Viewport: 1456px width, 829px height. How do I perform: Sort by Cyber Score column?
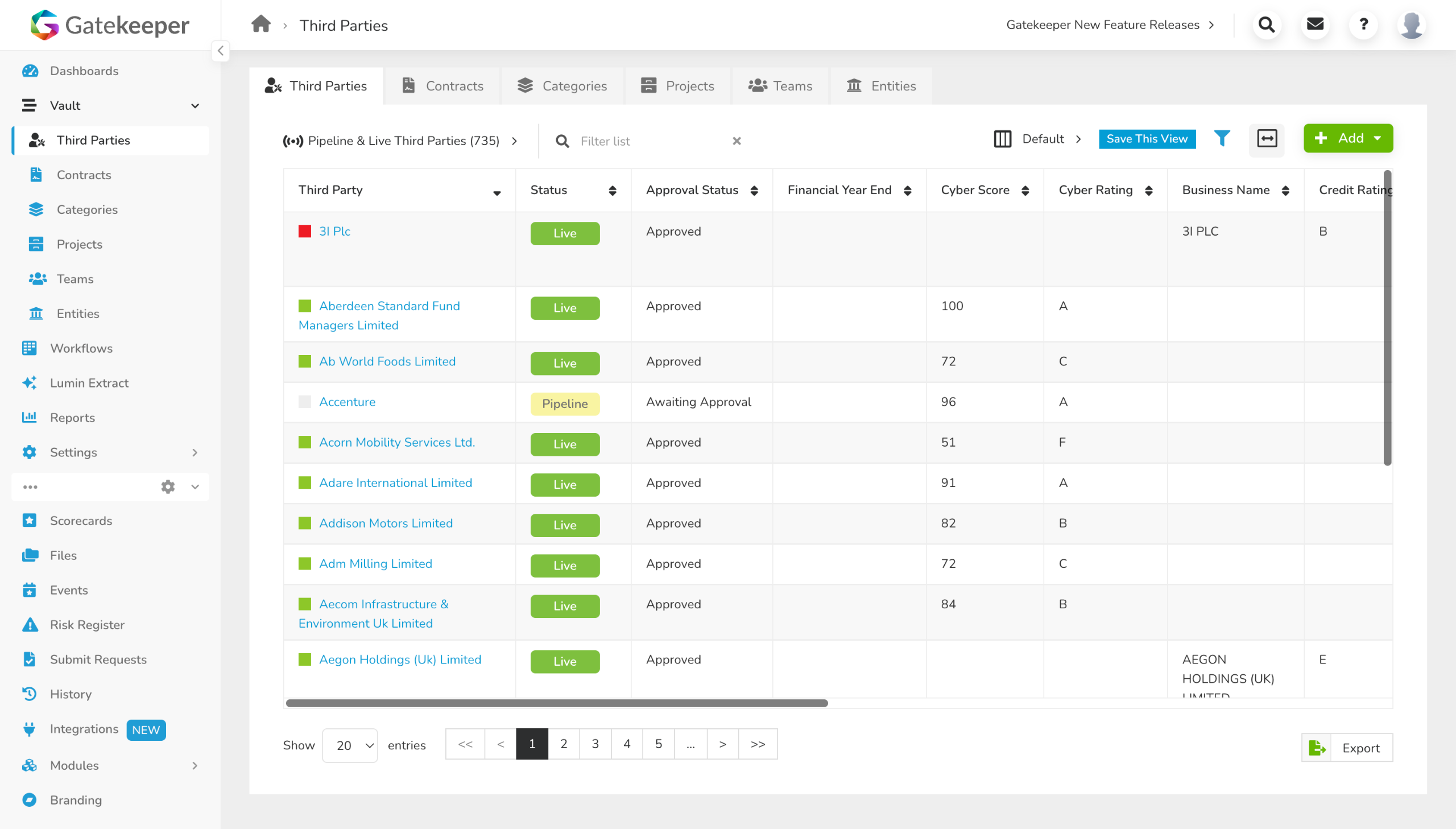click(x=1025, y=190)
